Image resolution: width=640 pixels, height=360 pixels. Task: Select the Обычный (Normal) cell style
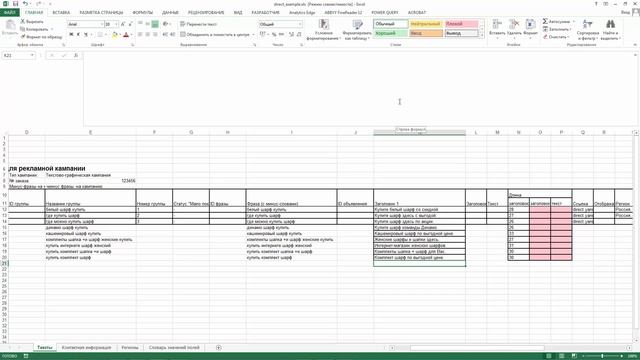click(x=391, y=24)
